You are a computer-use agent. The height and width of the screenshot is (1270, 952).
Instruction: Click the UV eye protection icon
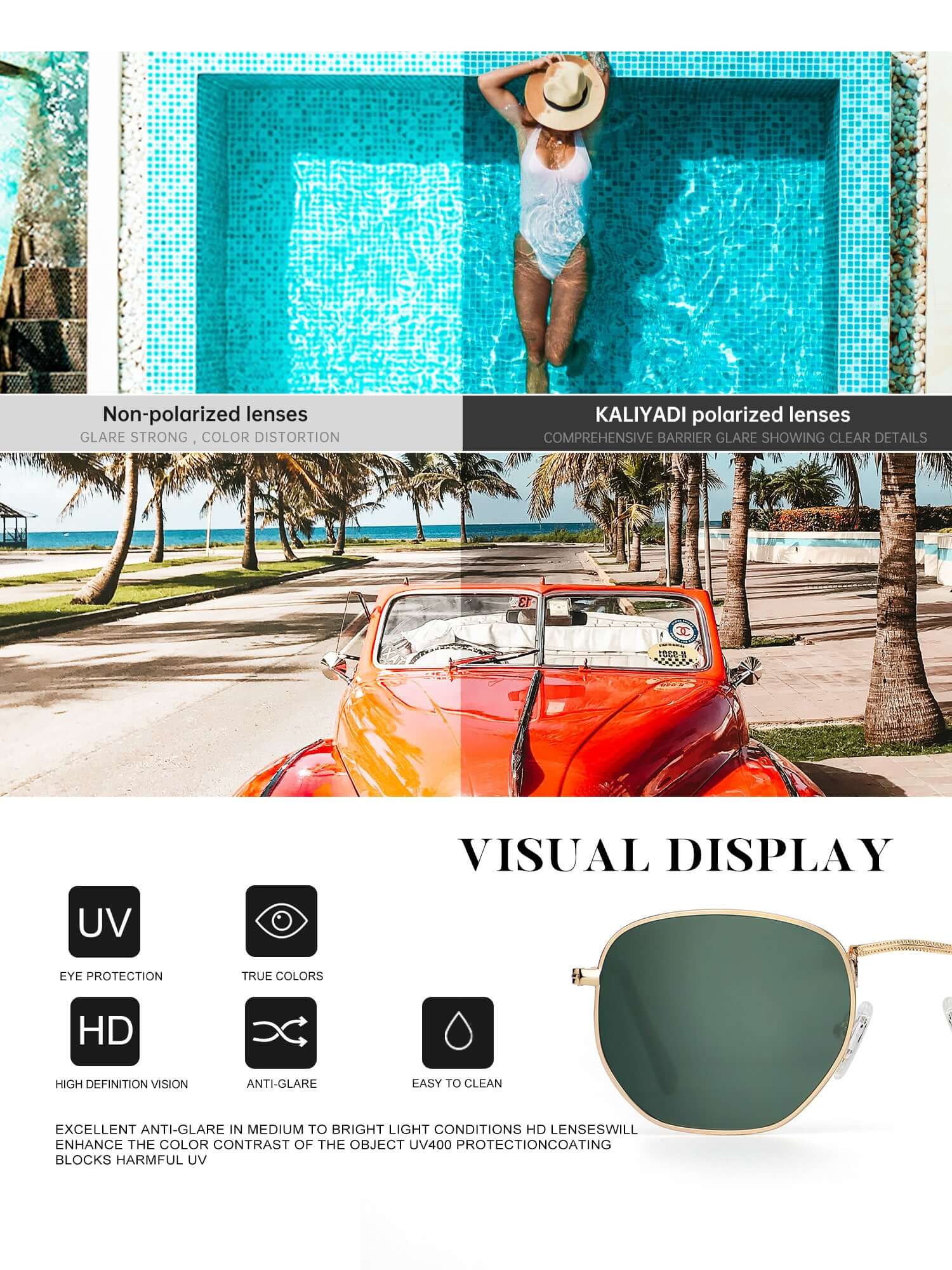pos(104,921)
